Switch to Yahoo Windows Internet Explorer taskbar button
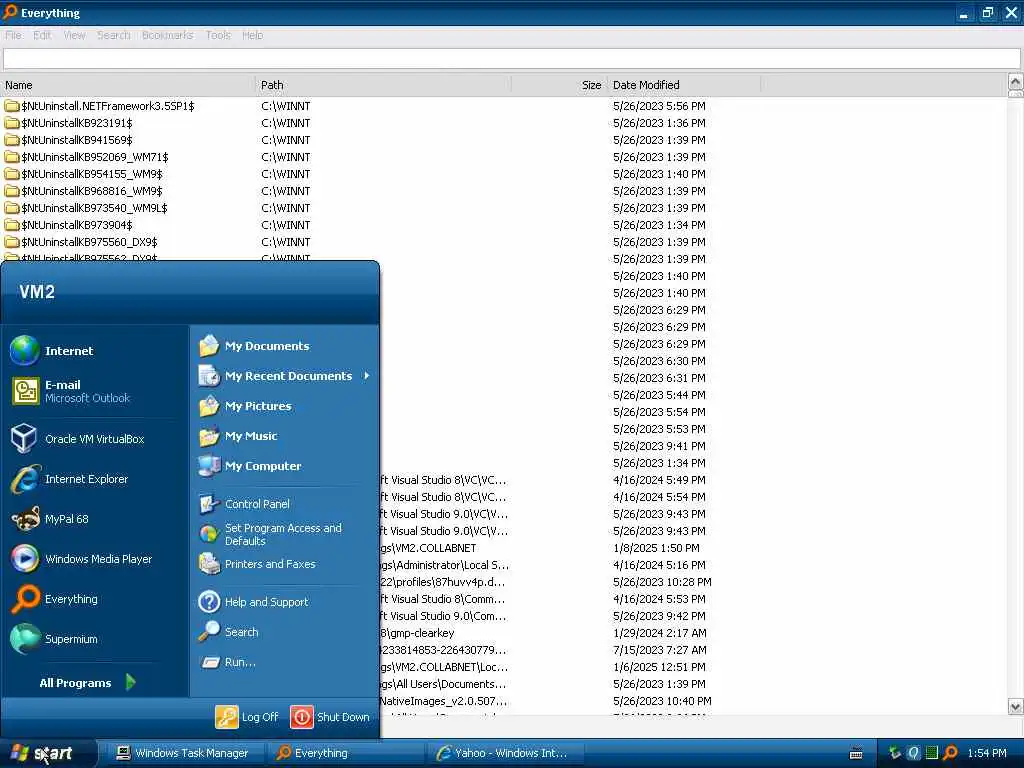Screen dimensions: 1024x768 [x=503, y=753]
